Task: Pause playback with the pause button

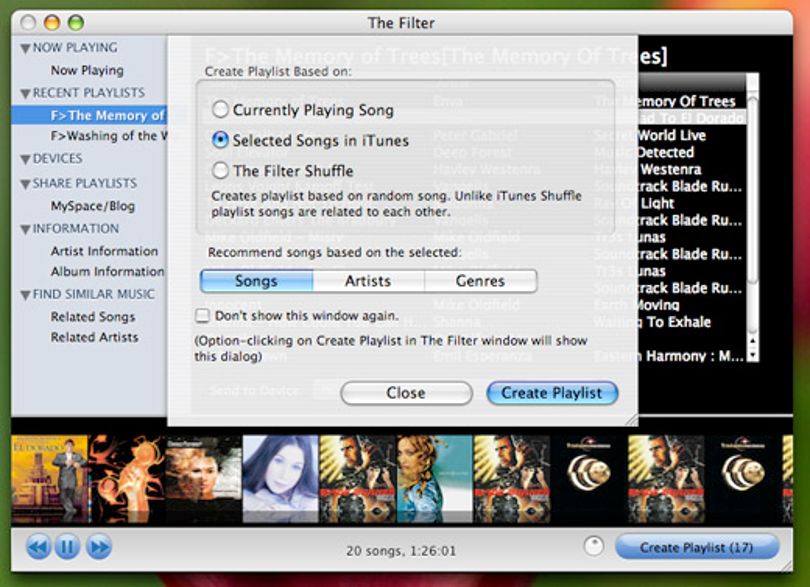Action: 67,547
